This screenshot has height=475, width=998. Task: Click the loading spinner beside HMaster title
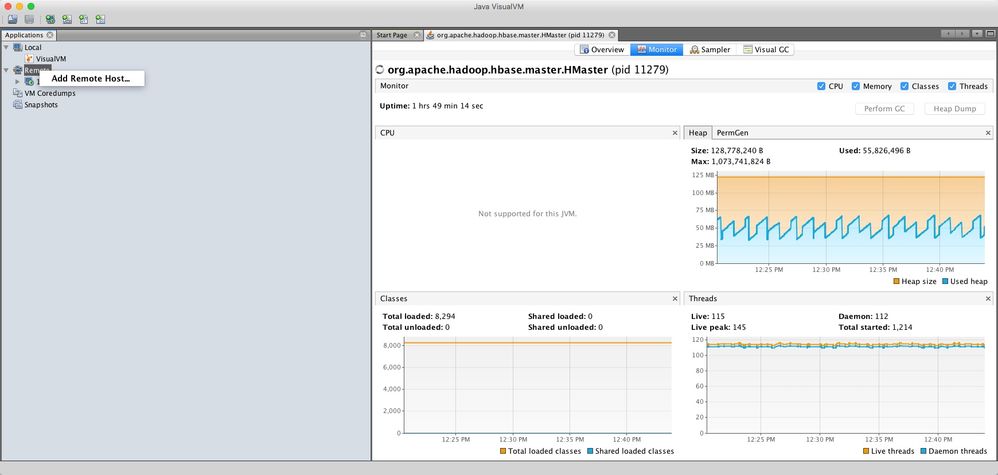[381, 70]
